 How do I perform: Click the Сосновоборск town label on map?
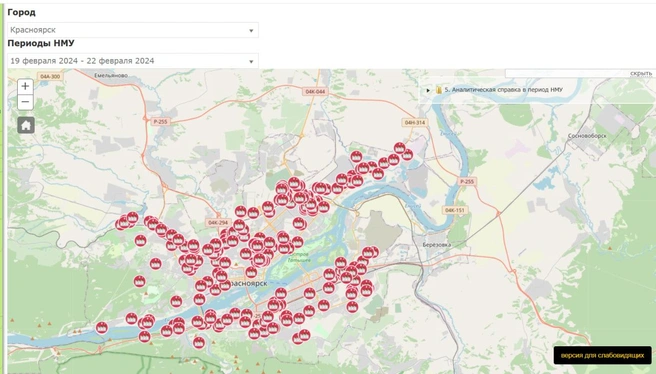click(x=587, y=136)
